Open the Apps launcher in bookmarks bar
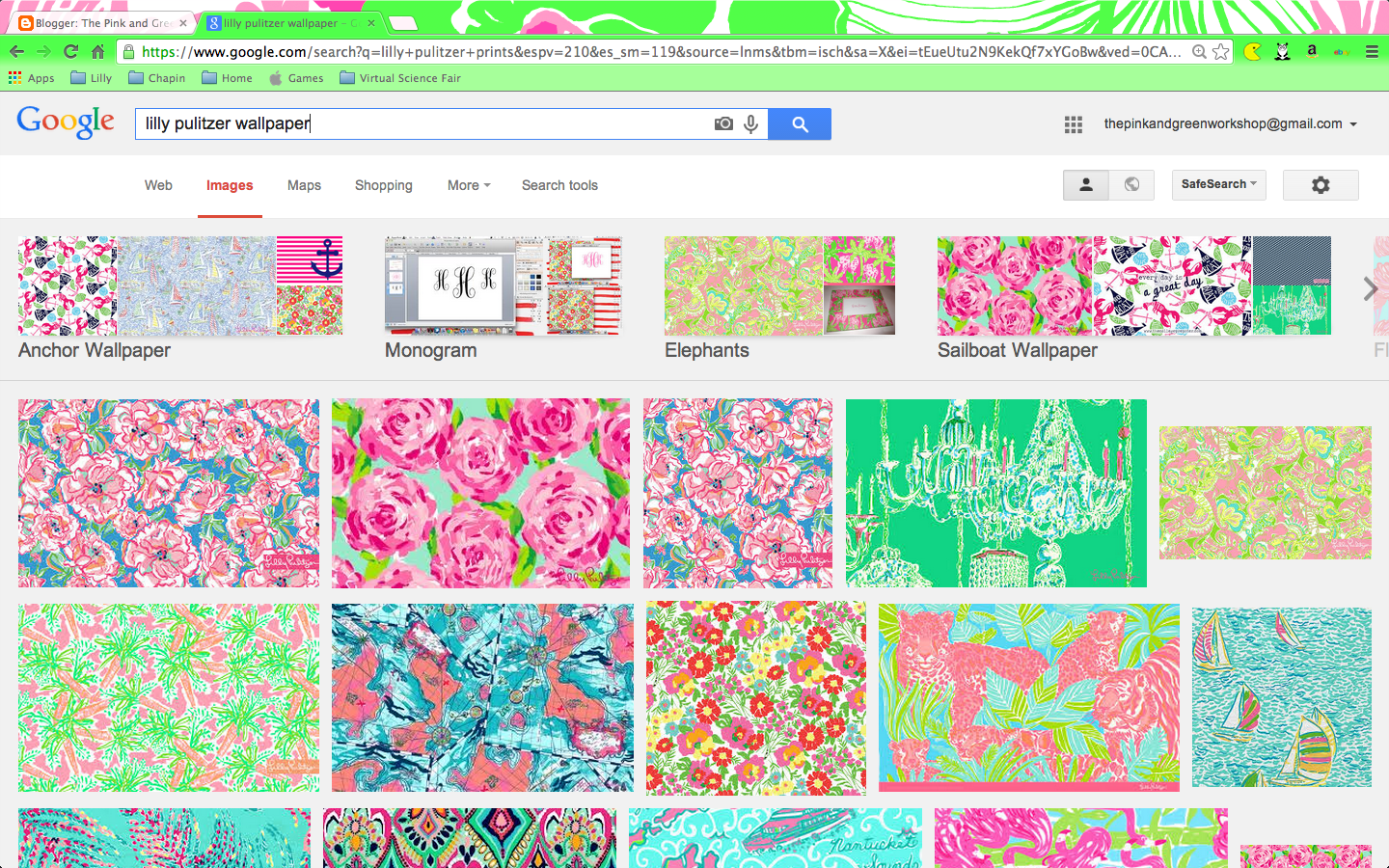The height and width of the screenshot is (868, 1389). [x=32, y=78]
